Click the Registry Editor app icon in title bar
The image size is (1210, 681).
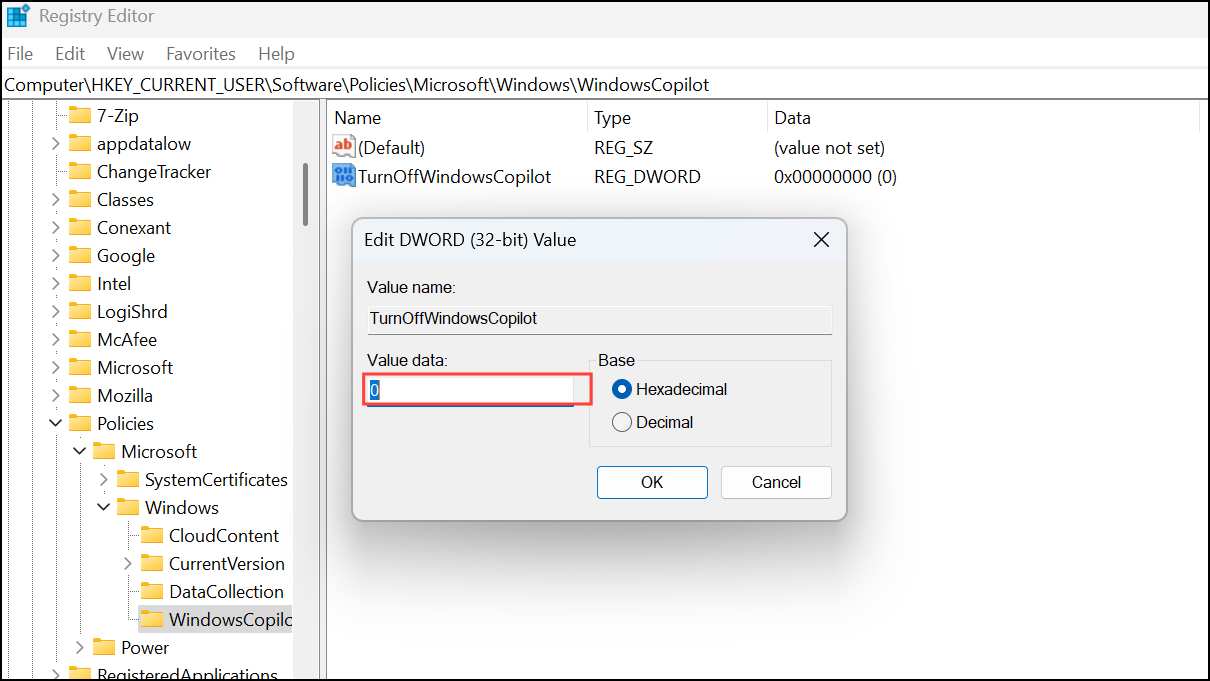click(18, 17)
